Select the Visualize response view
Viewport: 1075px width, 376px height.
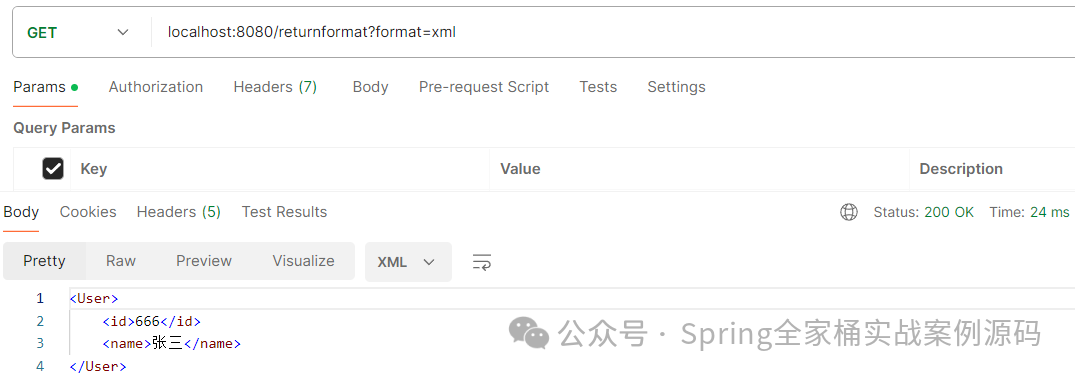point(303,261)
